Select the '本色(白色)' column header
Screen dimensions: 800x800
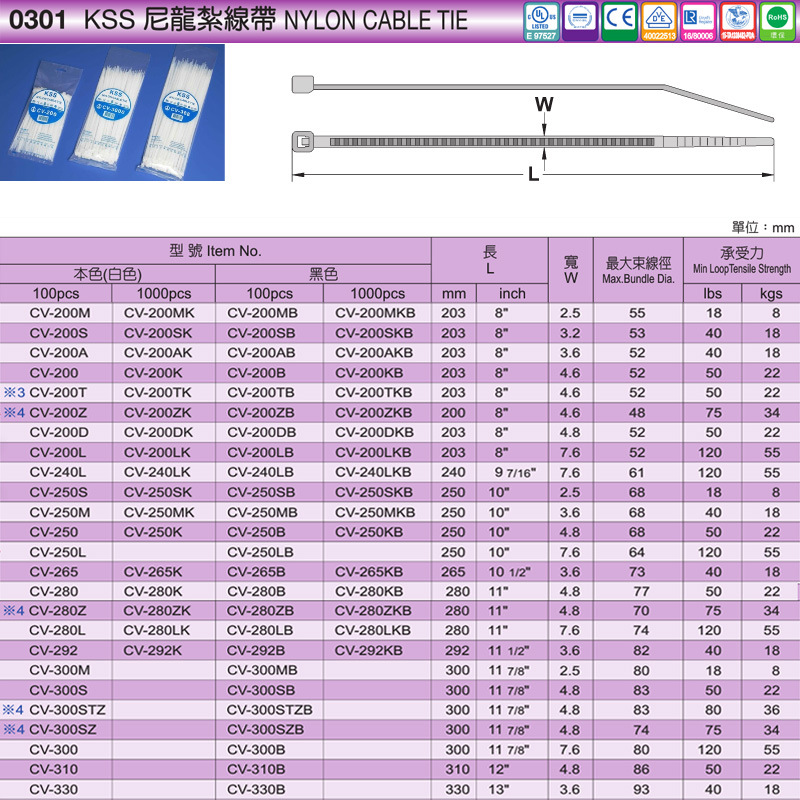click(x=107, y=274)
